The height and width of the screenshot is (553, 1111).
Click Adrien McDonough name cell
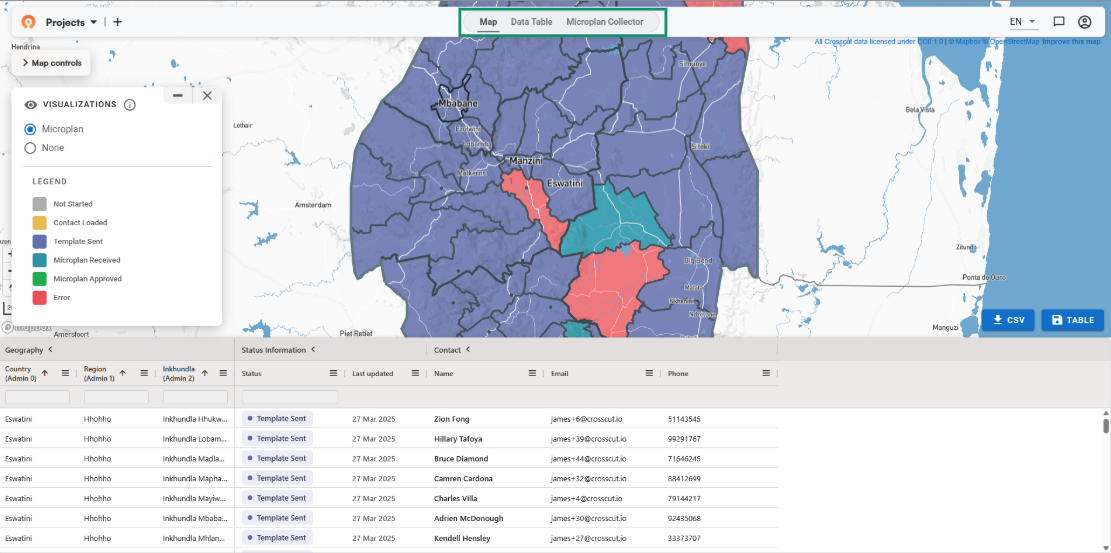468,518
